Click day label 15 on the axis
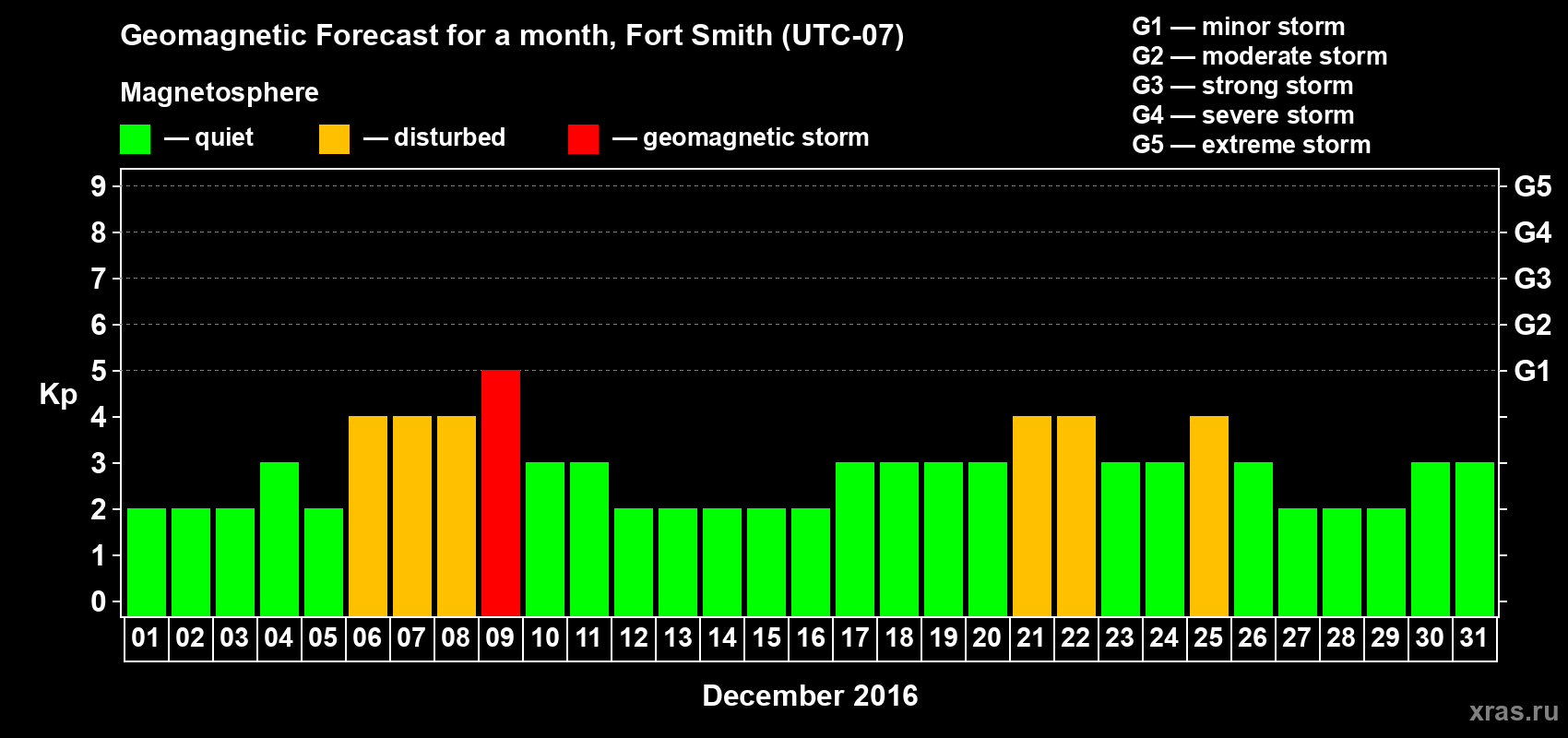Image resolution: width=1568 pixels, height=738 pixels. coord(766,637)
